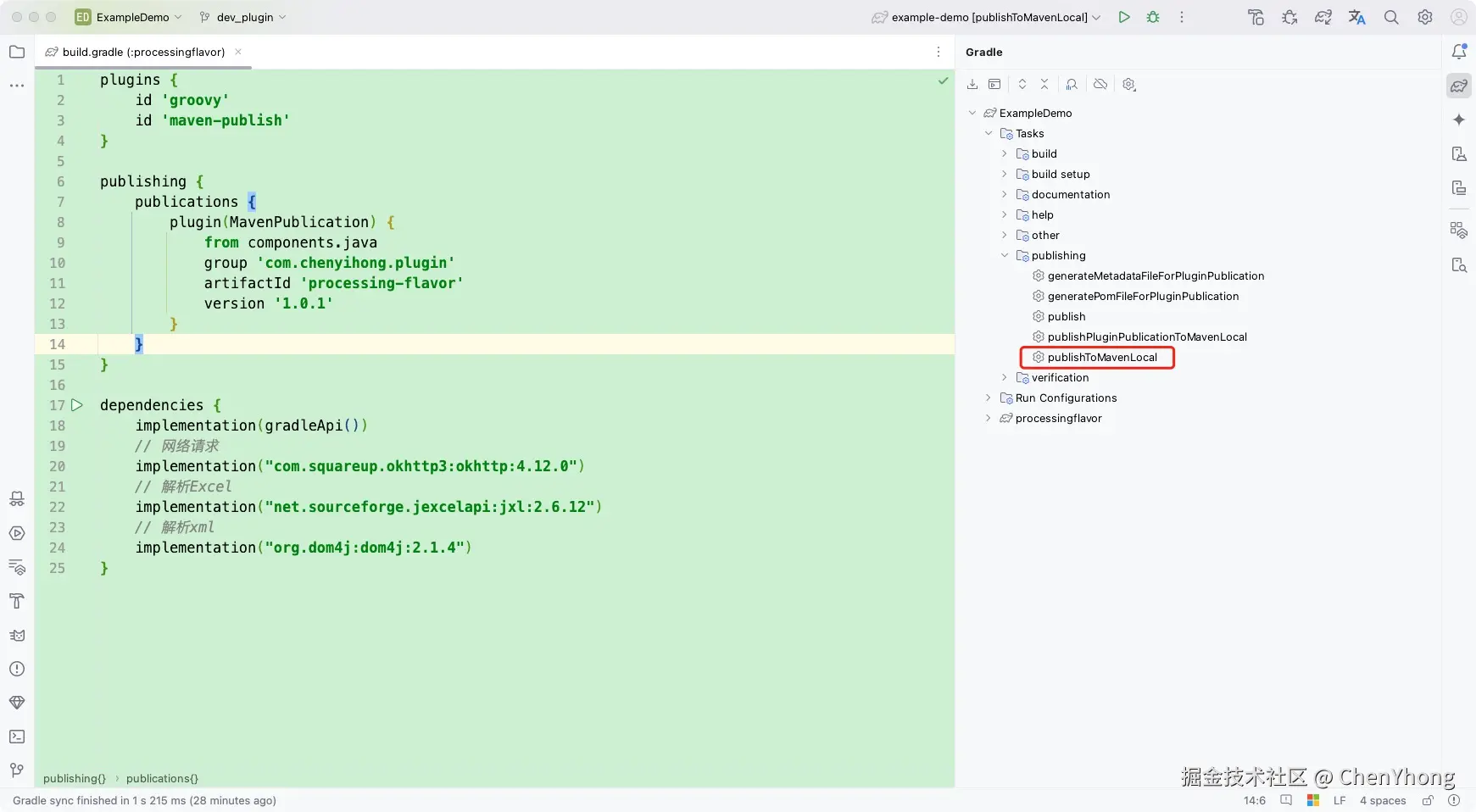This screenshot has height=812, width=1476.
Task: Open the Notifications bell panel
Action: tap(1459, 52)
